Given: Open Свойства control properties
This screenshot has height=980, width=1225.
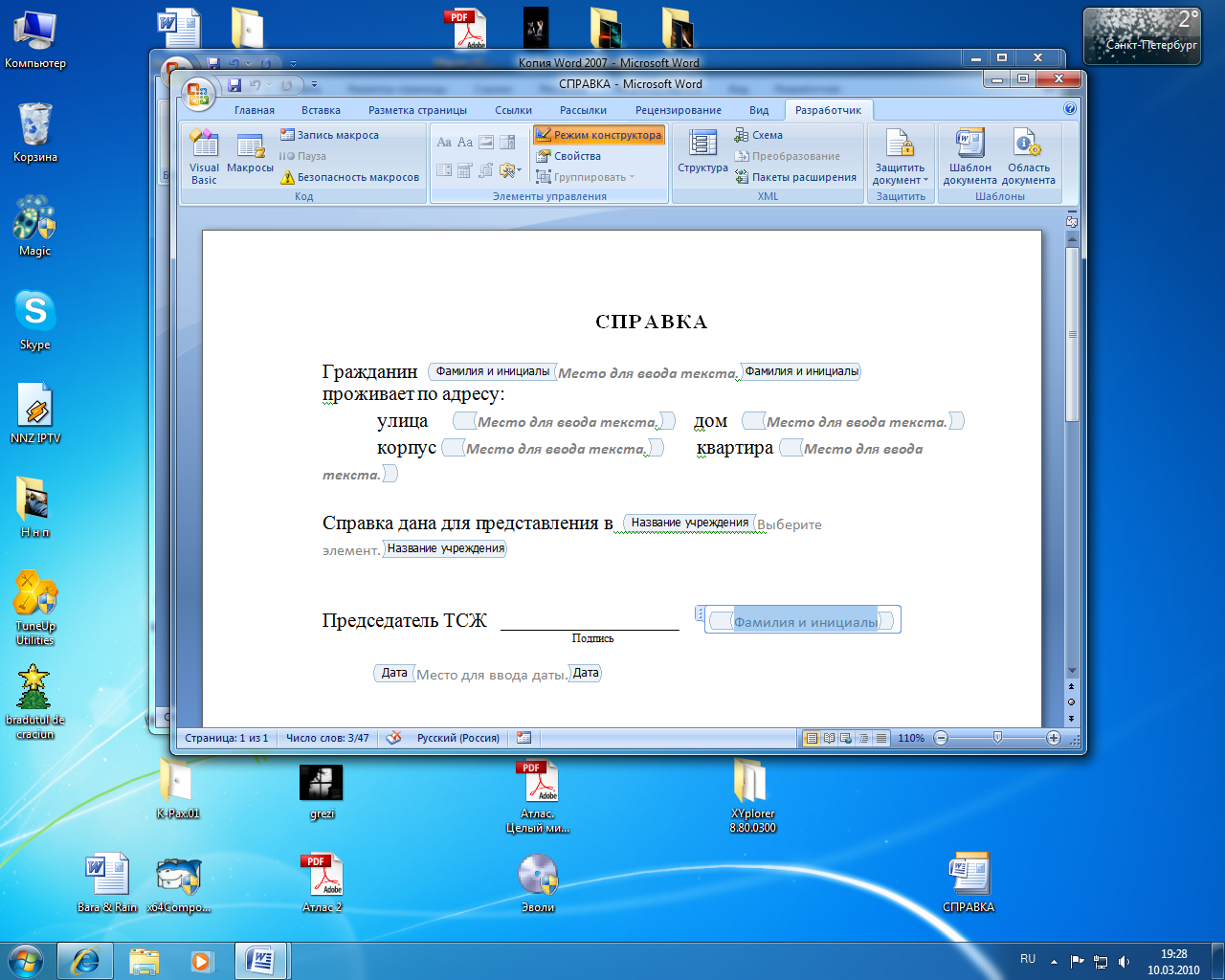Looking at the screenshot, I should (x=568, y=156).
